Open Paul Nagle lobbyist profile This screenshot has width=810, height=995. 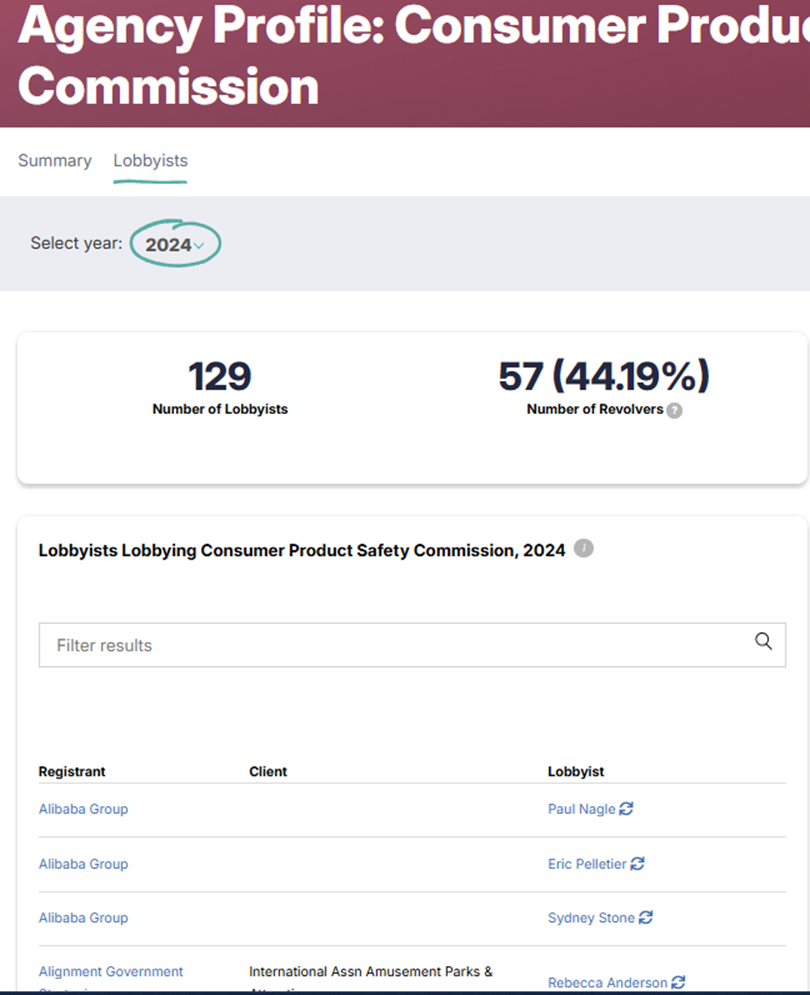pos(581,809)
